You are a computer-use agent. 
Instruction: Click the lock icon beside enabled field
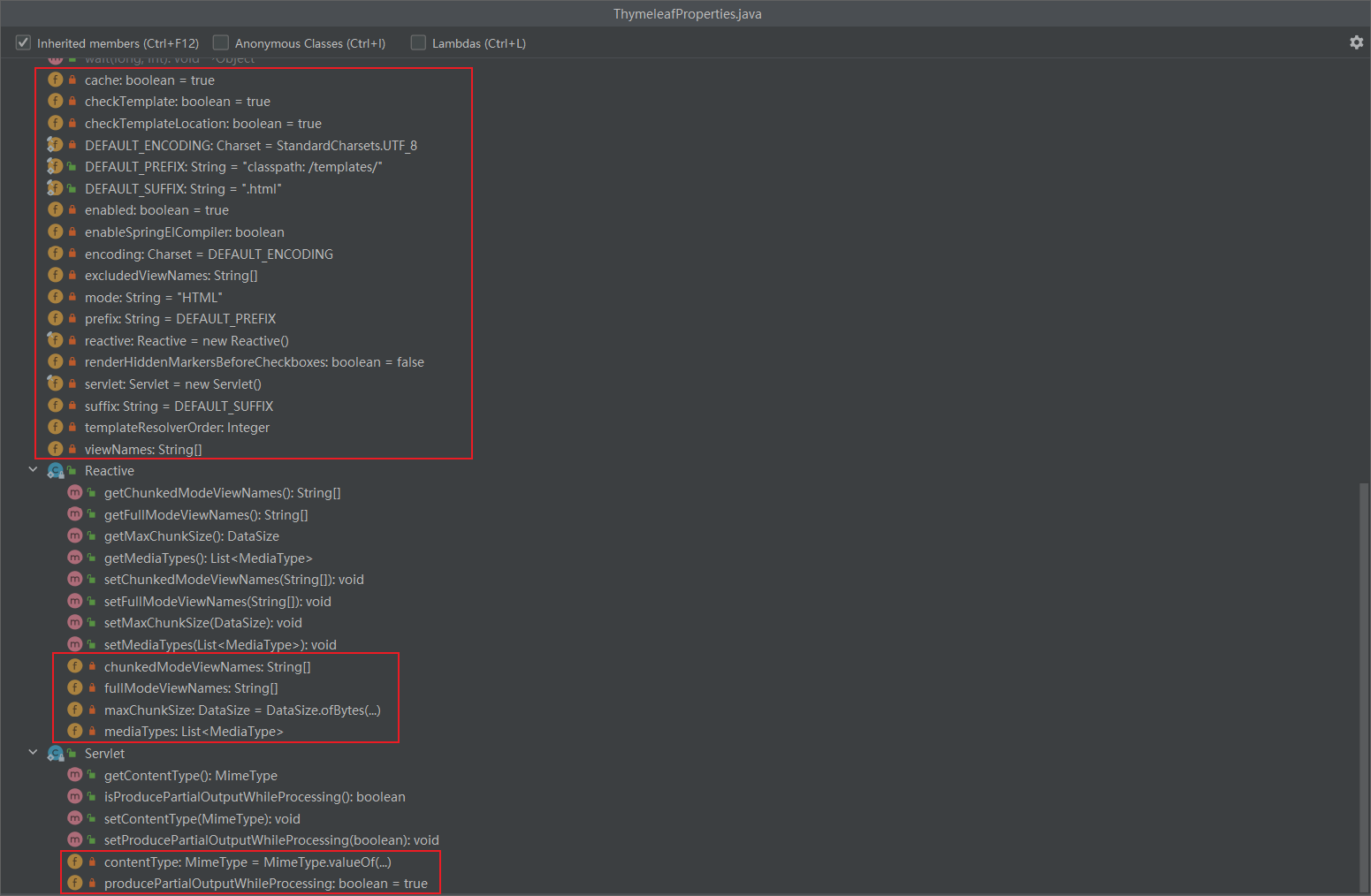tap(70, 209)
